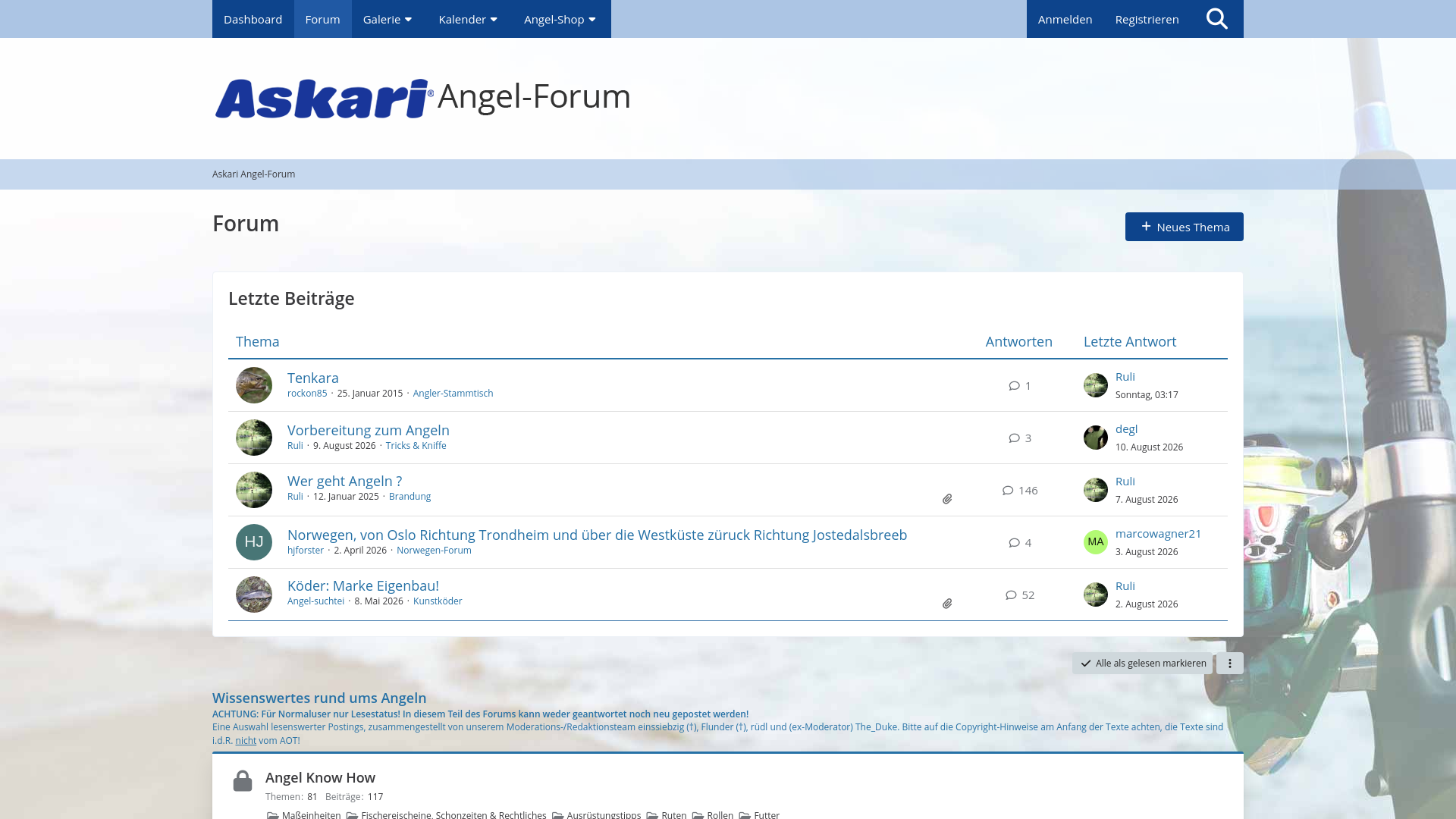
Task: Open the Angel Know How board
Action: tap(320, 777)
